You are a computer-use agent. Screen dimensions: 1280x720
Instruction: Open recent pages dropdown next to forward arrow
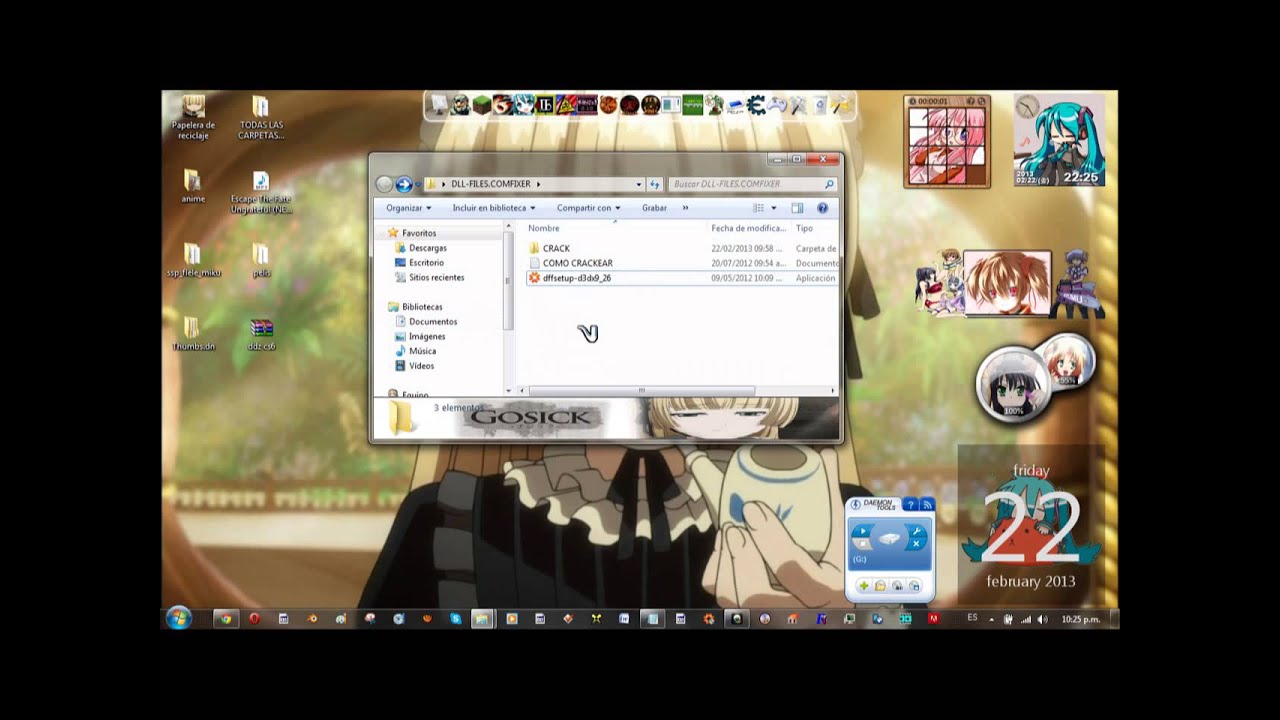click(x=418, y=184)
